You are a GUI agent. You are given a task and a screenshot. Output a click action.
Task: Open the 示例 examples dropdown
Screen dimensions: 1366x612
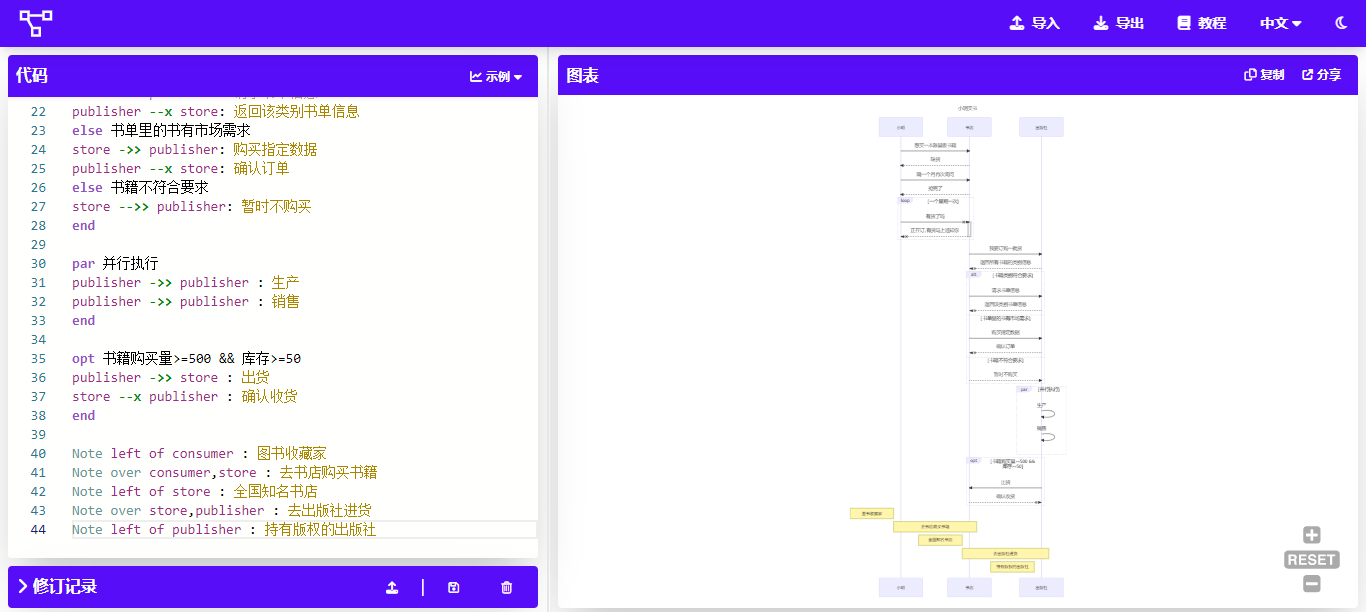tap(496, 76)
